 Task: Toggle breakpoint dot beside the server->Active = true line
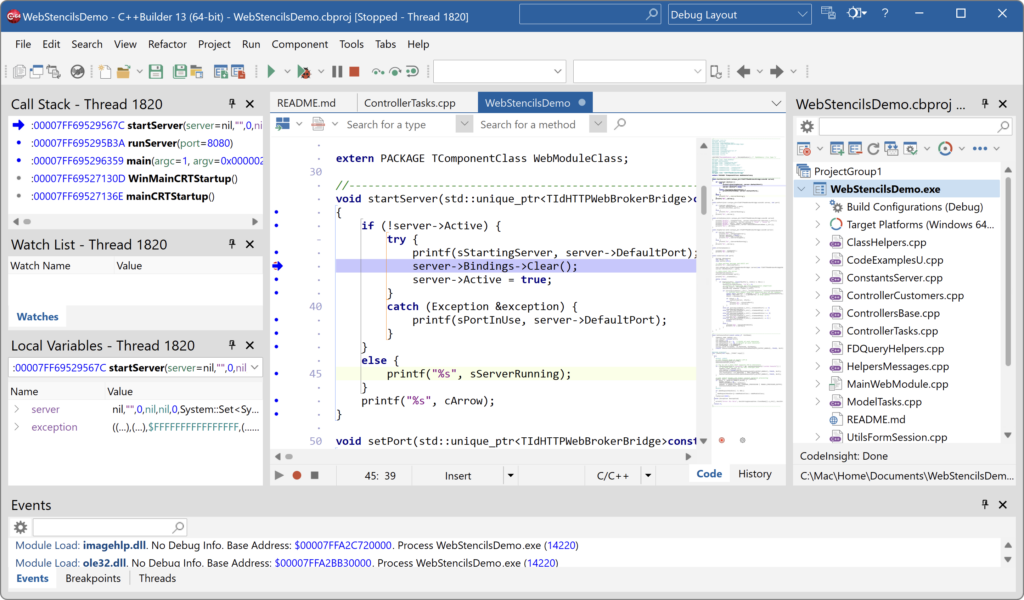pos(277,279)
